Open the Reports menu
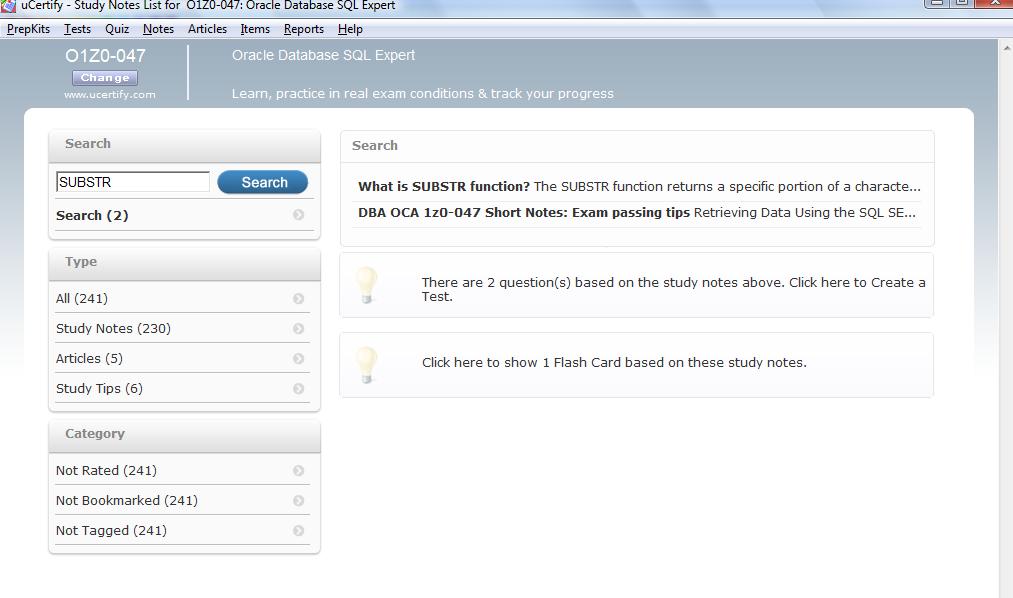Screen dimensions: 1013x598 304,29
